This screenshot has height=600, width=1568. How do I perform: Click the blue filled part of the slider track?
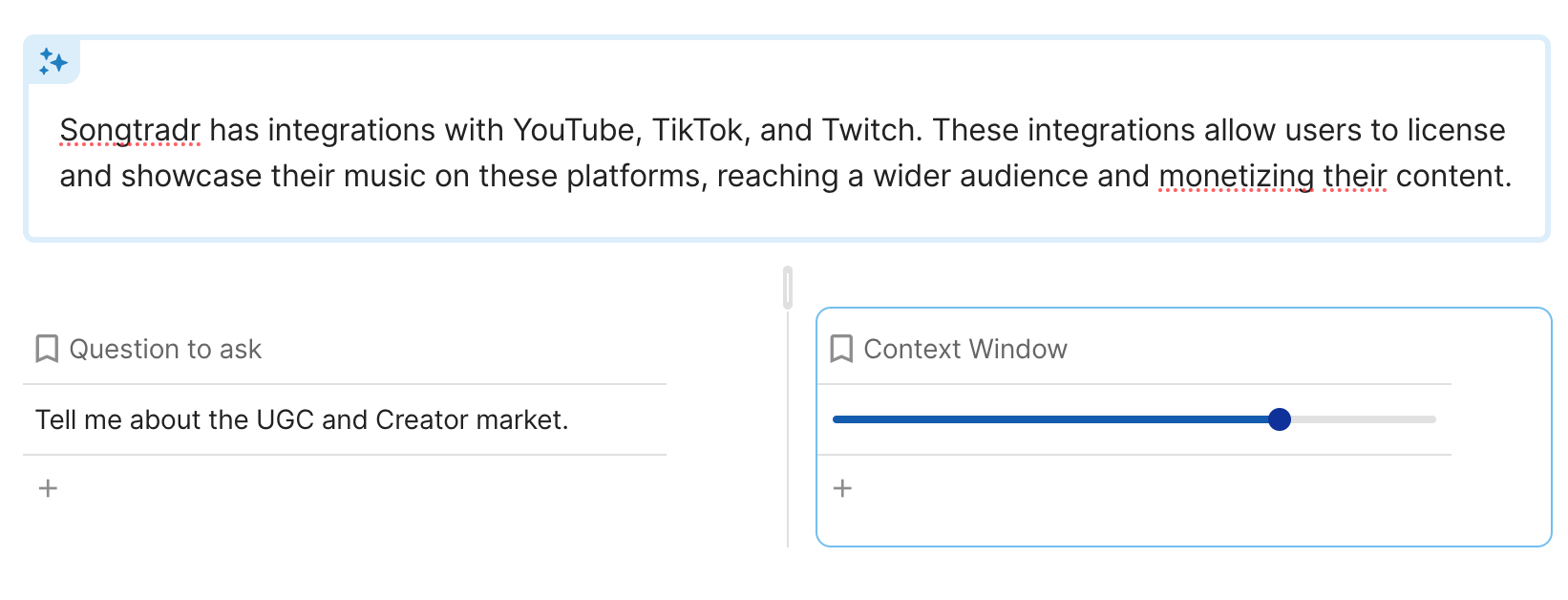pos(1050,419)
